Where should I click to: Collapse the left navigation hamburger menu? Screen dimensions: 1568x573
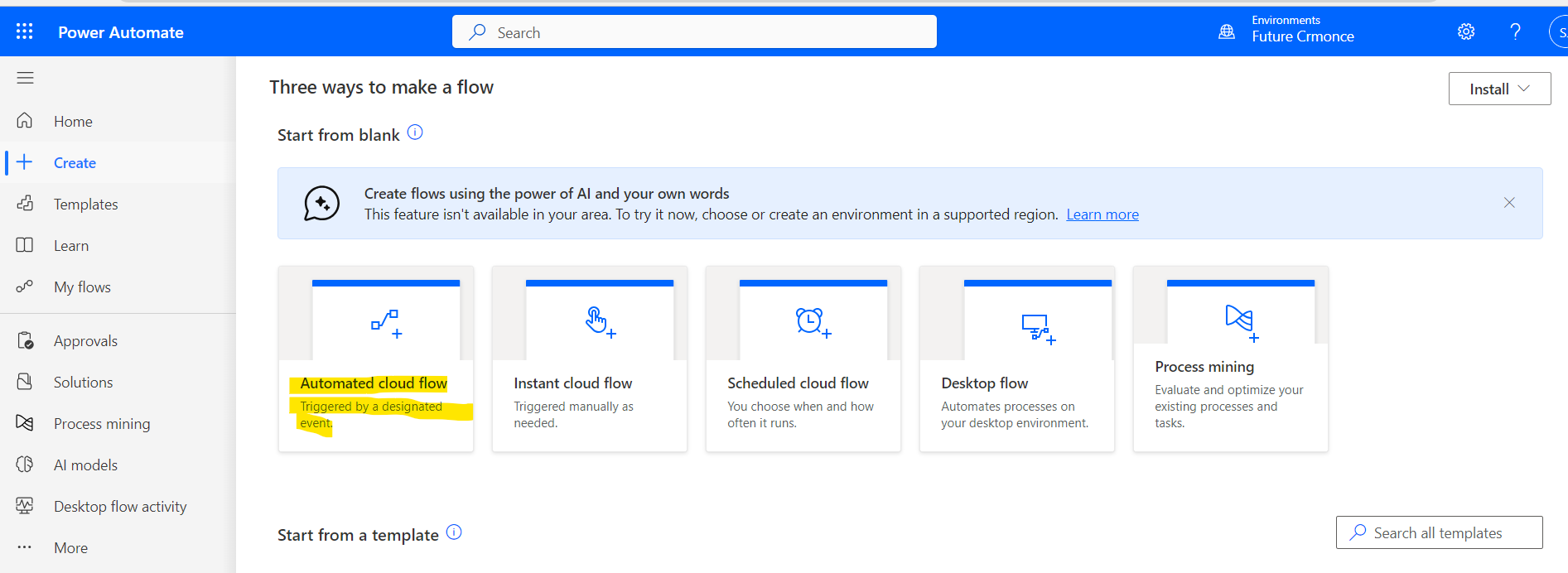tap(25, 78)
